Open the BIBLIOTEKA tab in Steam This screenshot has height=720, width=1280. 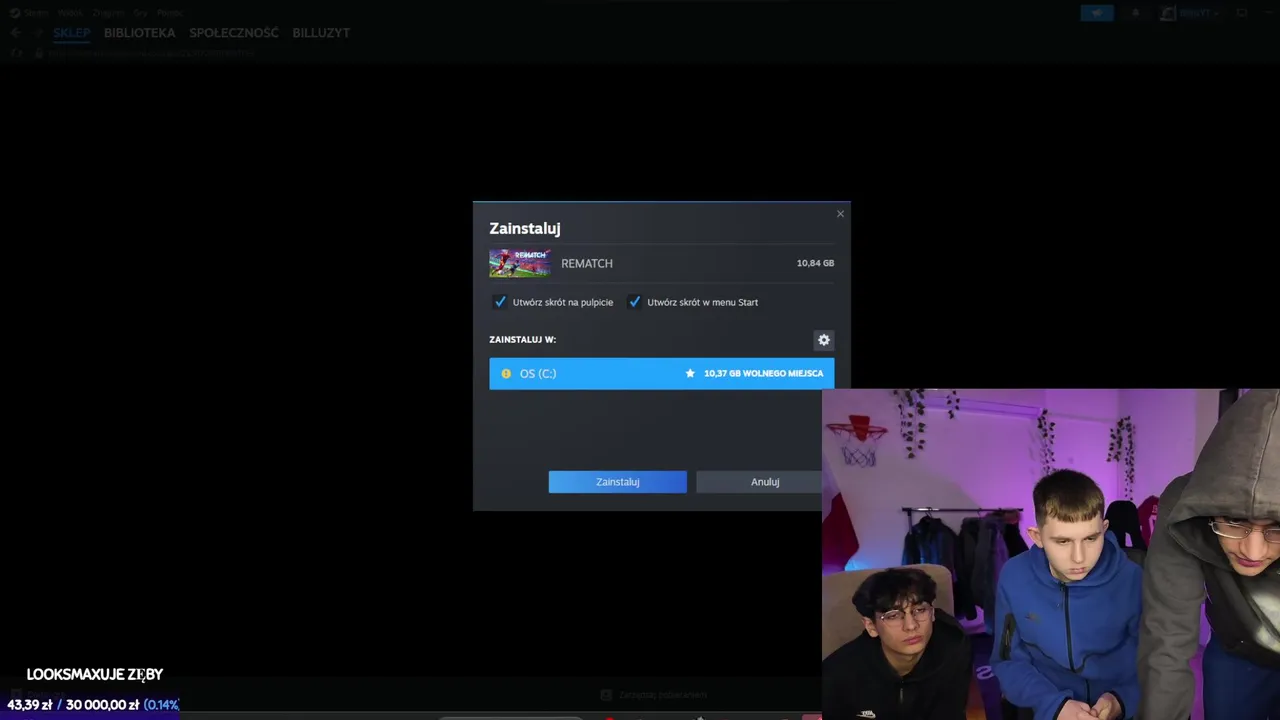139,33
